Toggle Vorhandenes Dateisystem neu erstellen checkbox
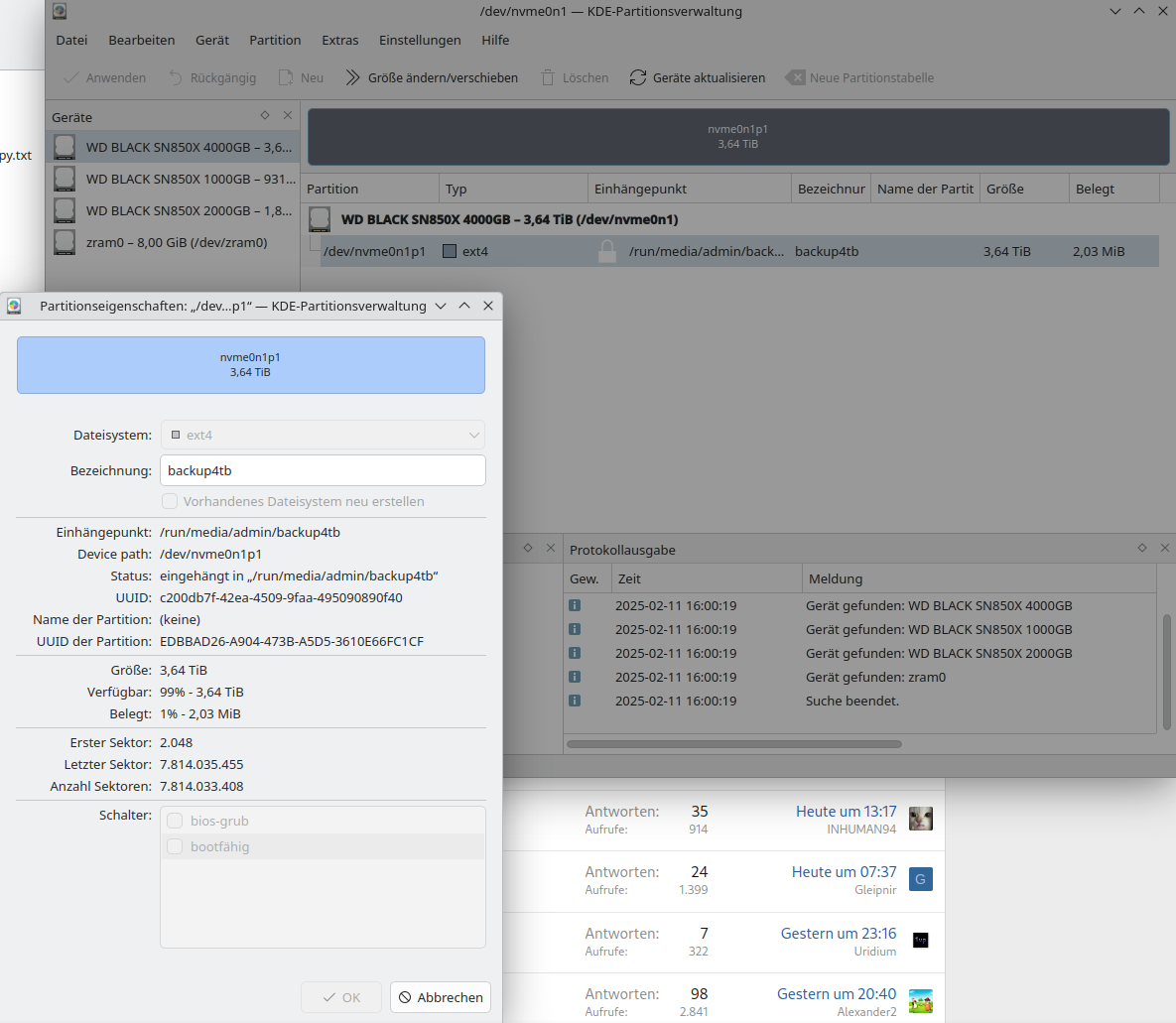Viewport: 1176px width, 1023px height. (170, 501)
